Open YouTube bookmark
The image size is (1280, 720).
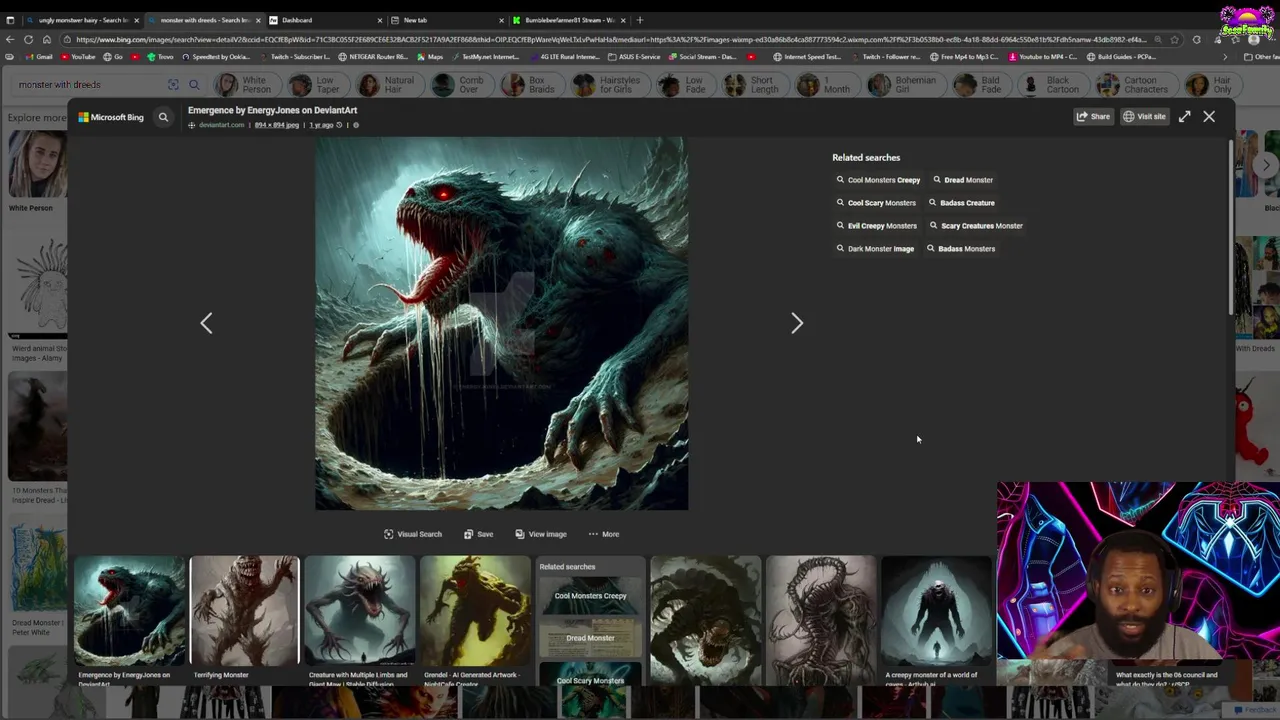[x=77, y=57]
